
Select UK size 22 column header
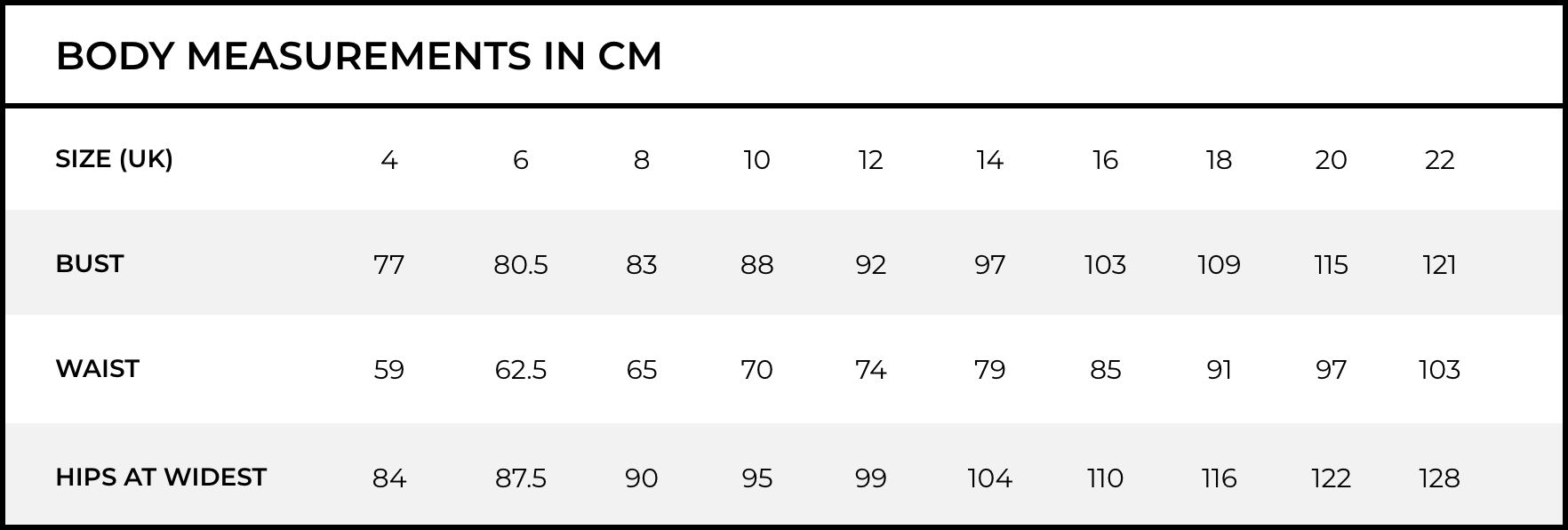pos(1440,160)
